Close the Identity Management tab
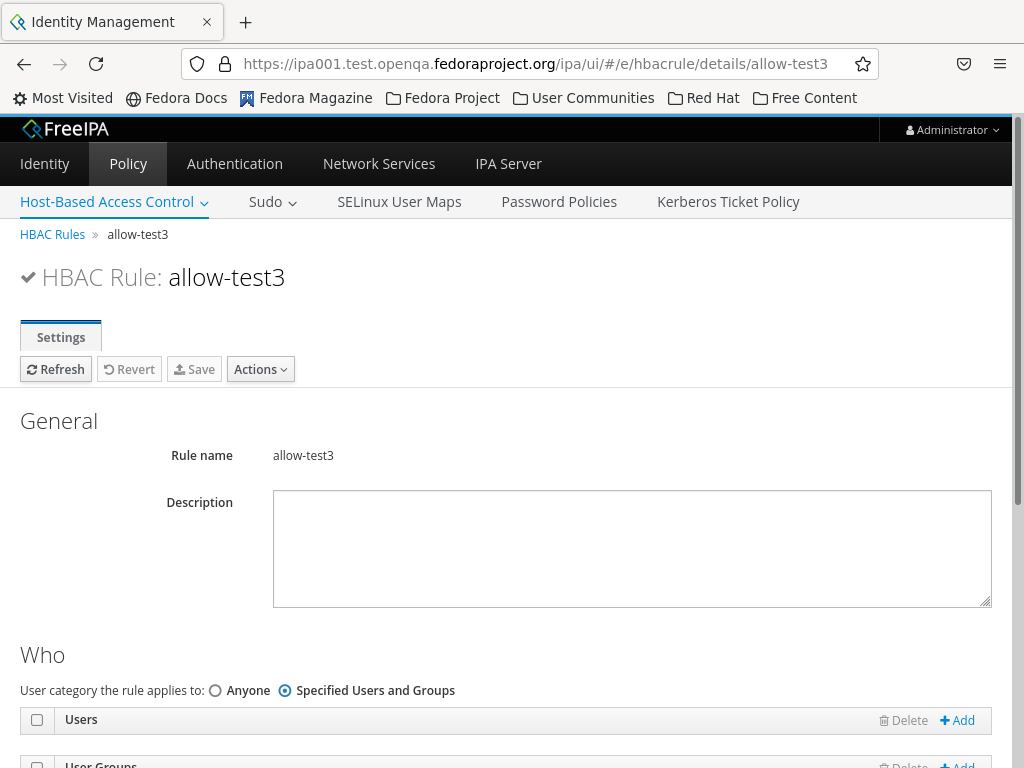Image resolution: width=1024 pixels, height=768 pixels. click(207, 22)
